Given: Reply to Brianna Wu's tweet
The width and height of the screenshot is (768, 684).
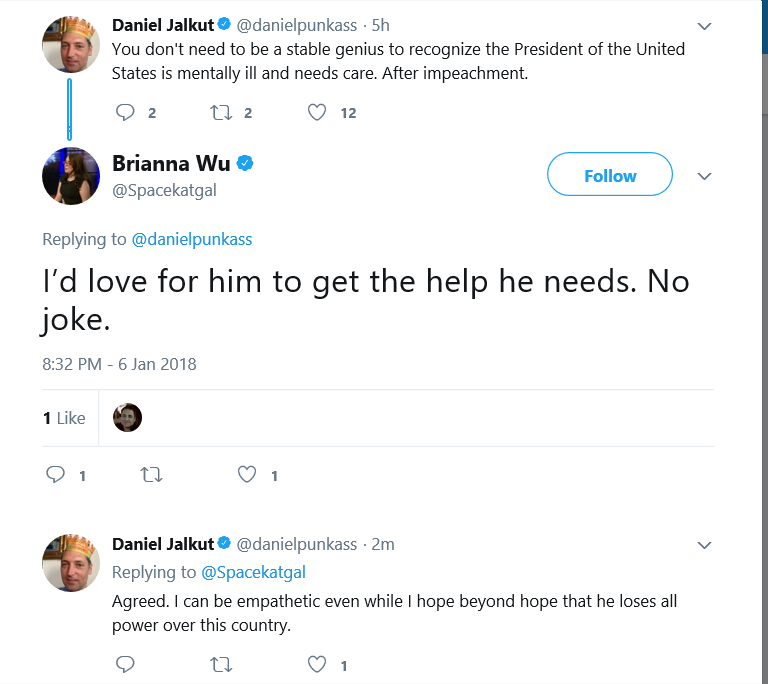Looking at the screenshot, I should pyautogui.click(x=55, y=475).
